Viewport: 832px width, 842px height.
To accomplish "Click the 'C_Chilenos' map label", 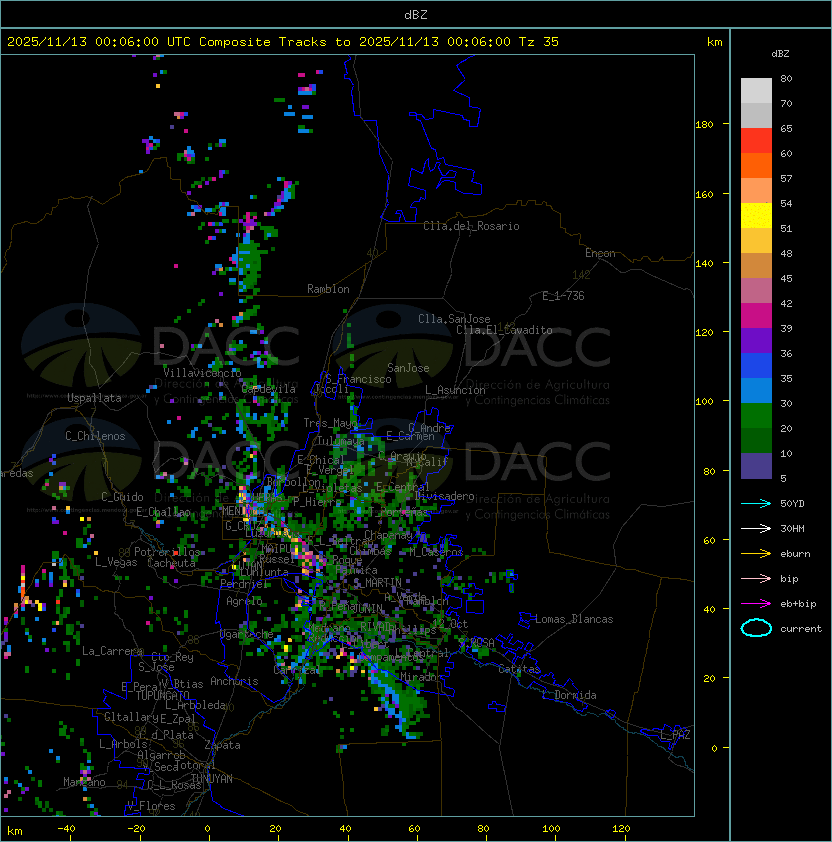I will (95, 436).
